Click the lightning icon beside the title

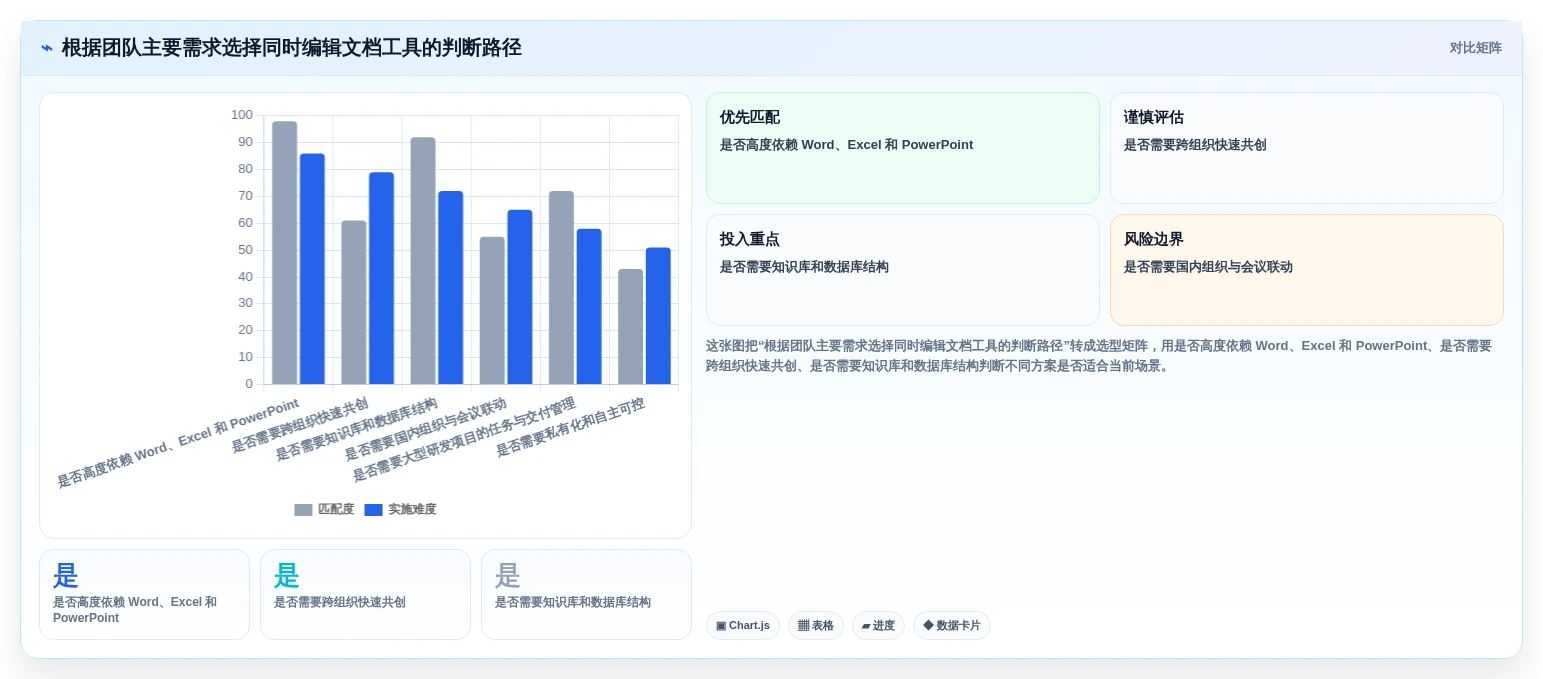(x=47, y=48)
